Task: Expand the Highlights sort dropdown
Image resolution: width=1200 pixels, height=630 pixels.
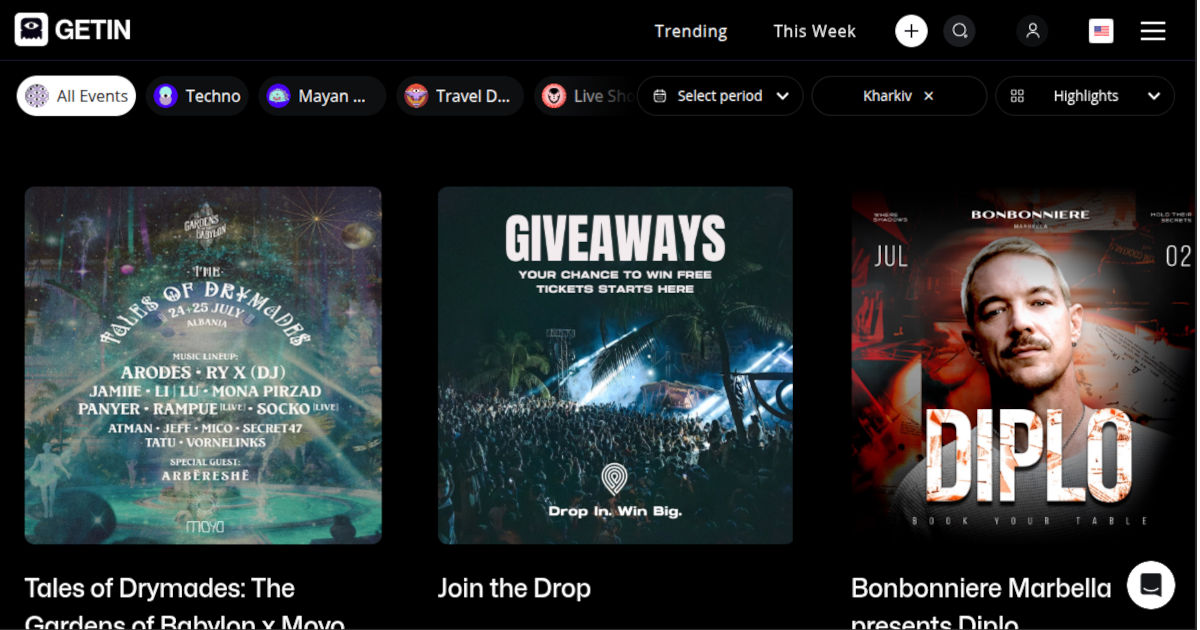Action: tap(1085, 96)
